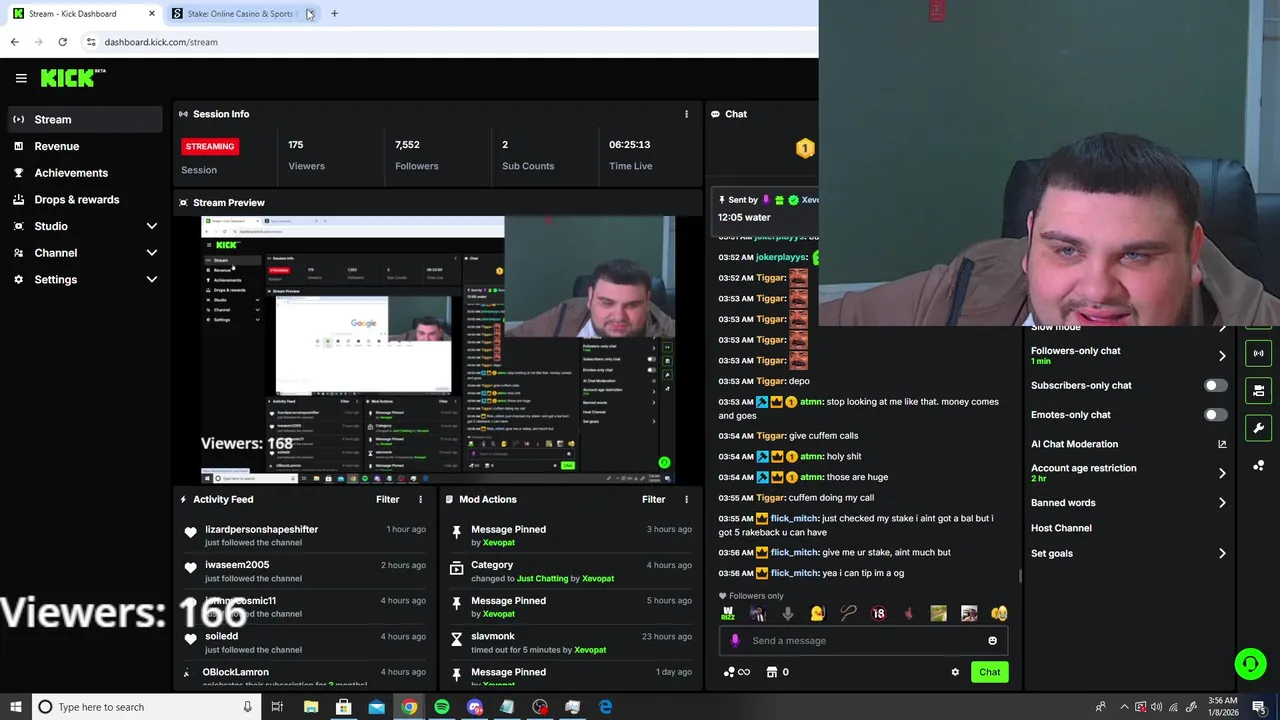Reload the page with refresh icon
Viewport: 1280px width, 720px height.
click(62, 42)
